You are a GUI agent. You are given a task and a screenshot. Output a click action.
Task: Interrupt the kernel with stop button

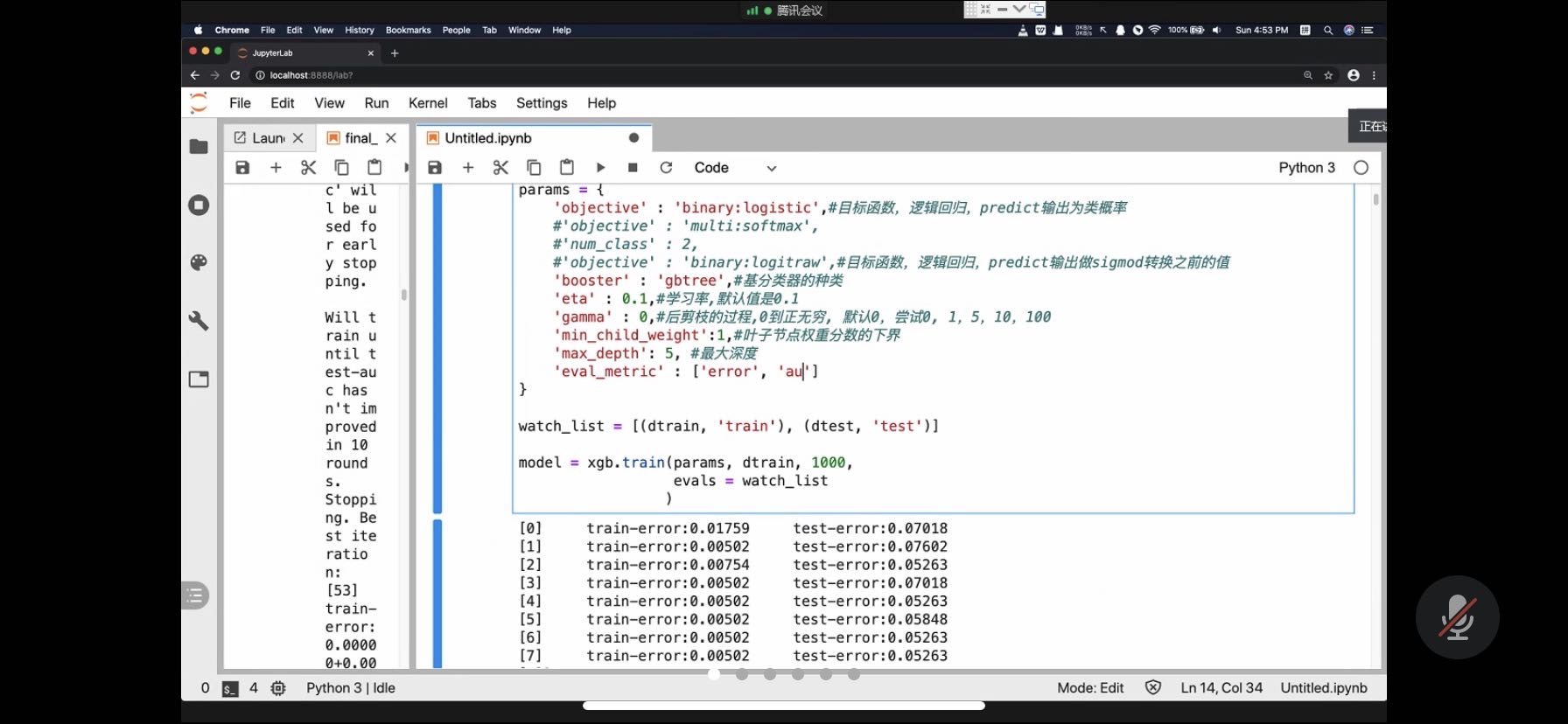(x=633, y=168)
